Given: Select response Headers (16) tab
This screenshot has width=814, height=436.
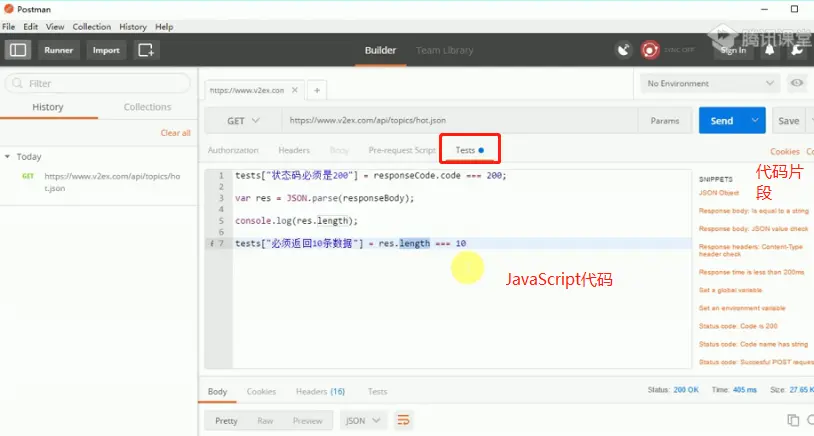Looking at the screenshot, I should (320, 391).
